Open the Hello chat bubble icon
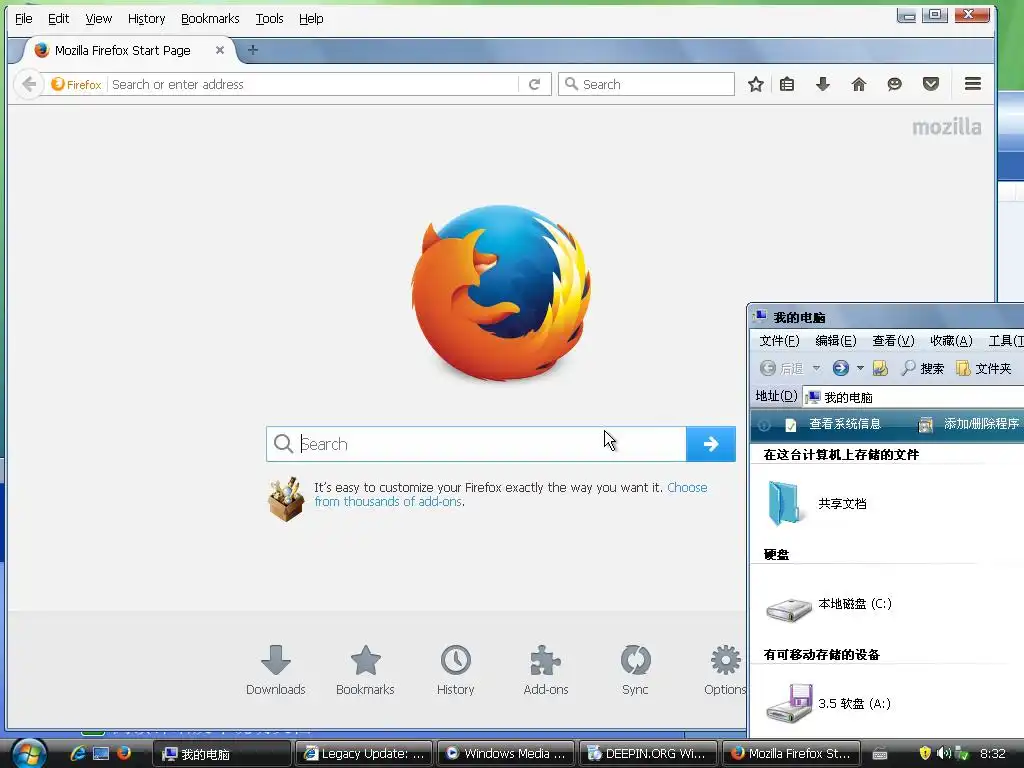The height and width of the screenshot is (768, 1024). point(895,84)
